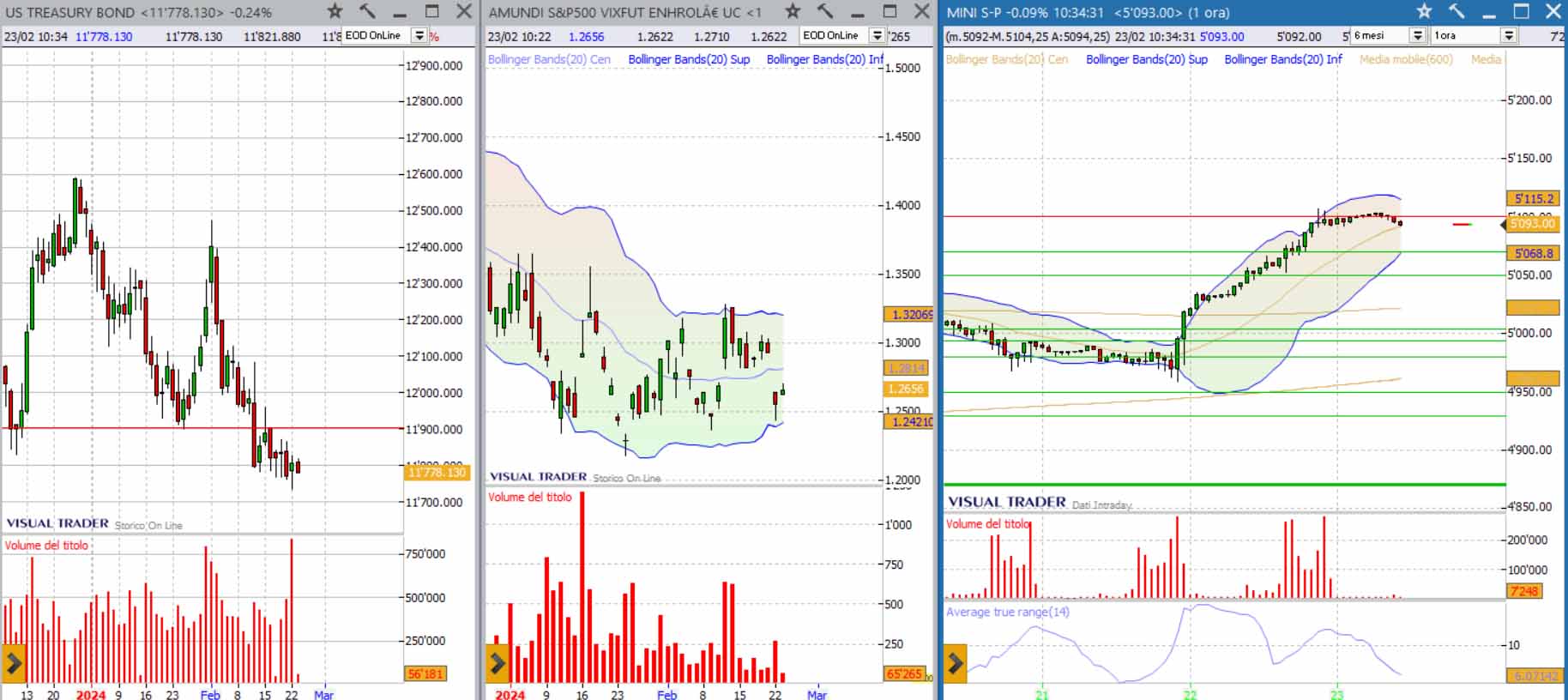1568x700 pixels.
Task: Click the 1.2710 value in Amundi toolbar
Action: (712, 36)
